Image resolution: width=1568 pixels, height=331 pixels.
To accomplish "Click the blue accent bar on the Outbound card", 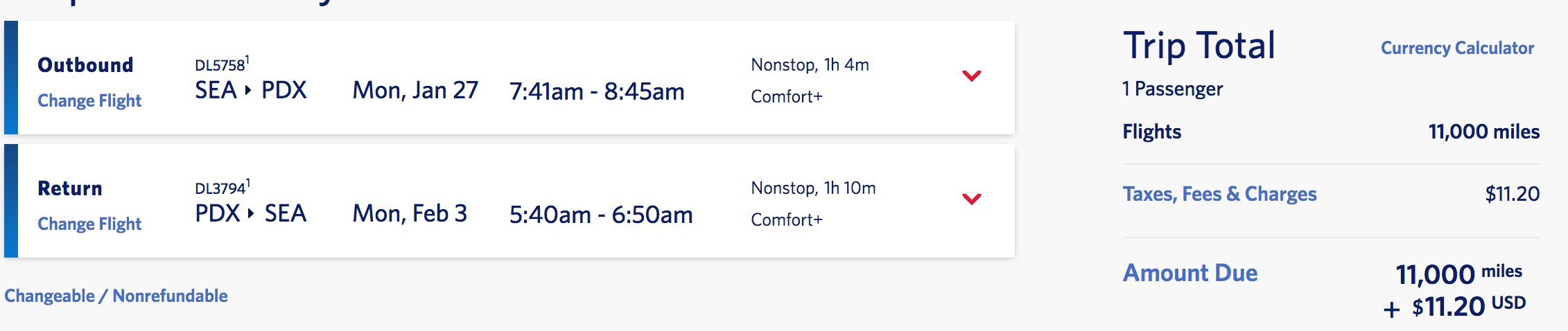I will [11, 78].
